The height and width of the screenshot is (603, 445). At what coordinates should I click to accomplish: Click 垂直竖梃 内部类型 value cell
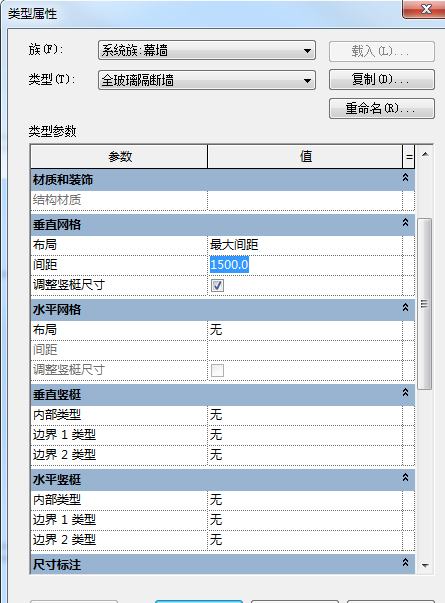tap(305, 415)
